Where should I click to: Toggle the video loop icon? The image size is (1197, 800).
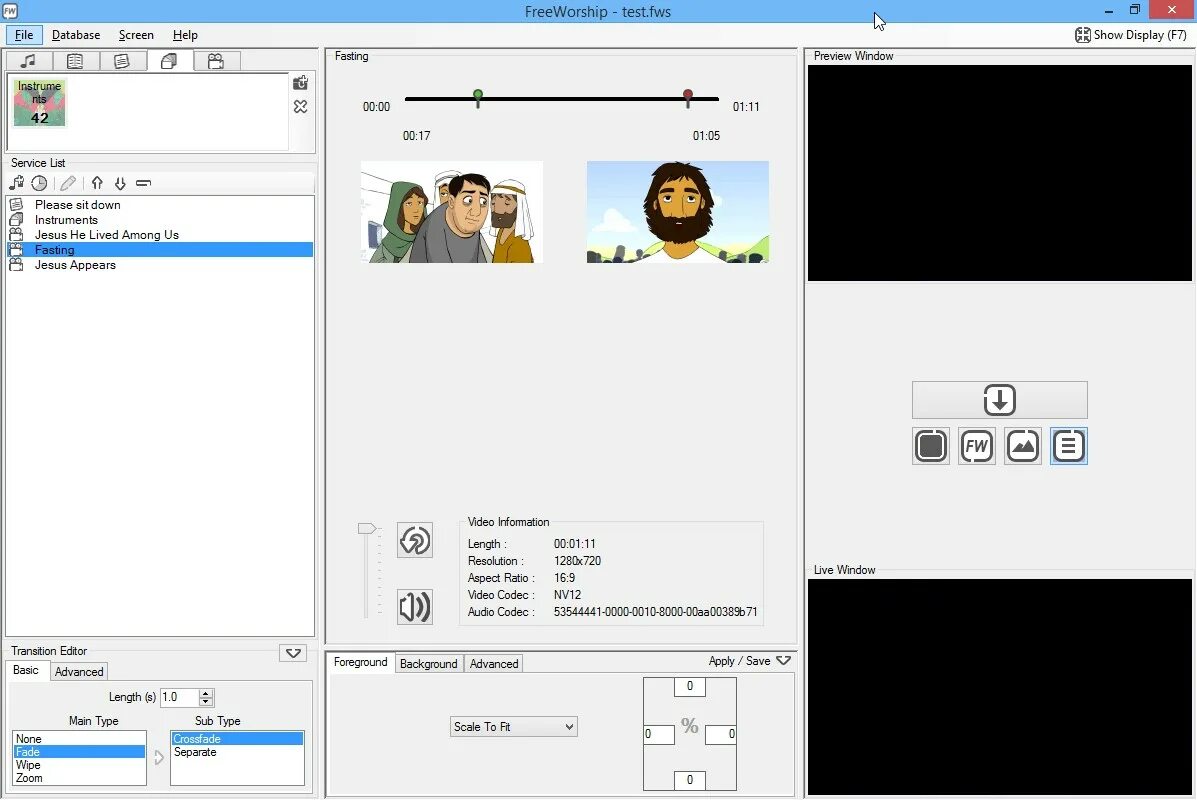pos(415,540)
